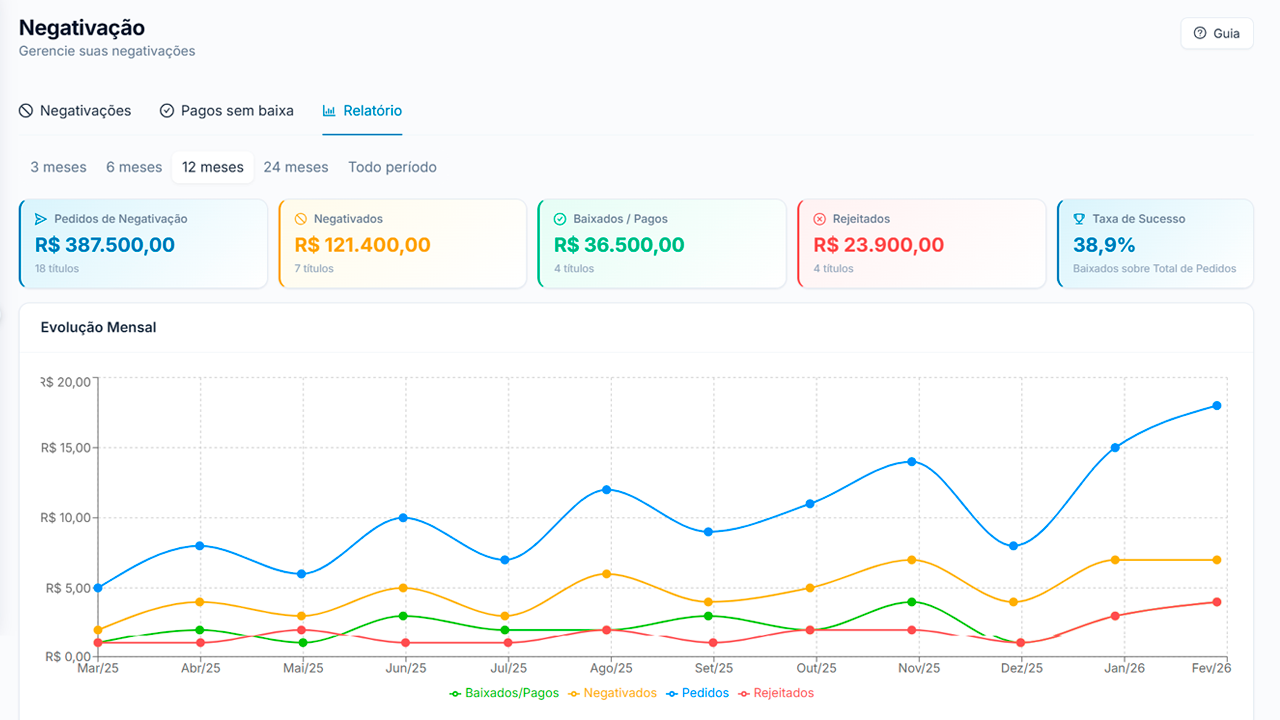Click the 38,9% success rate value
Image resolution: width=1280 pixels, height=720 pixels.
1104,245
